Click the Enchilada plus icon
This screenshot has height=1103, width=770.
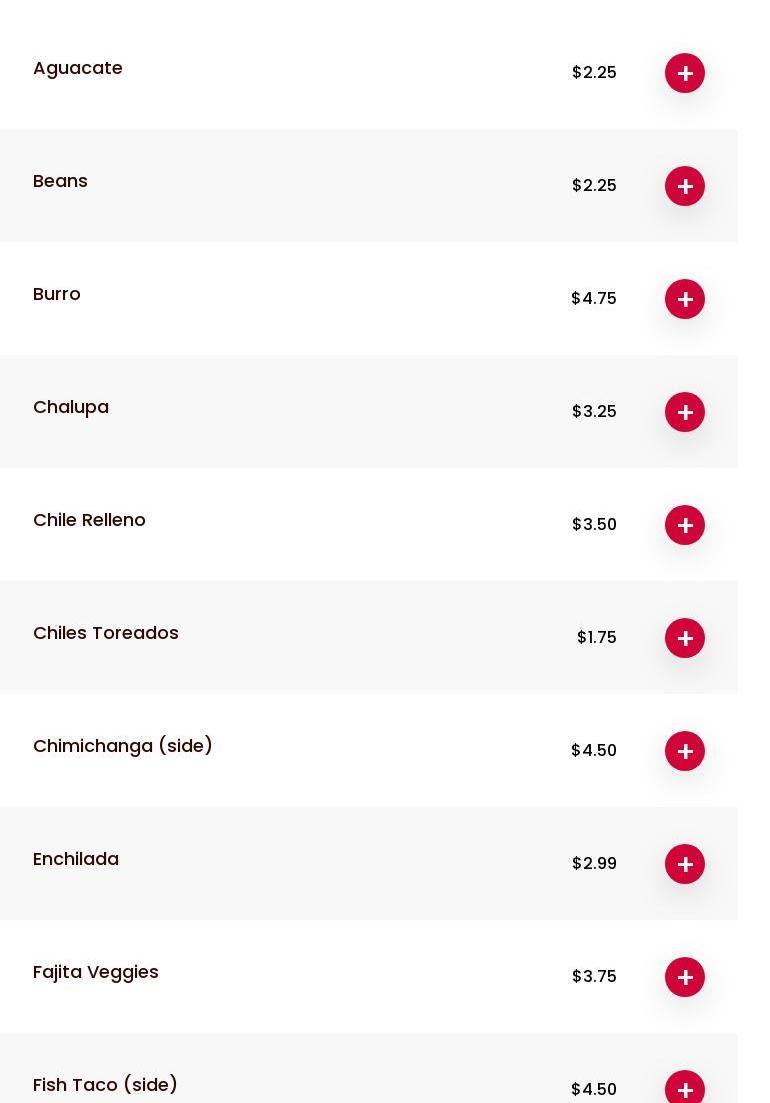(685, 864)
